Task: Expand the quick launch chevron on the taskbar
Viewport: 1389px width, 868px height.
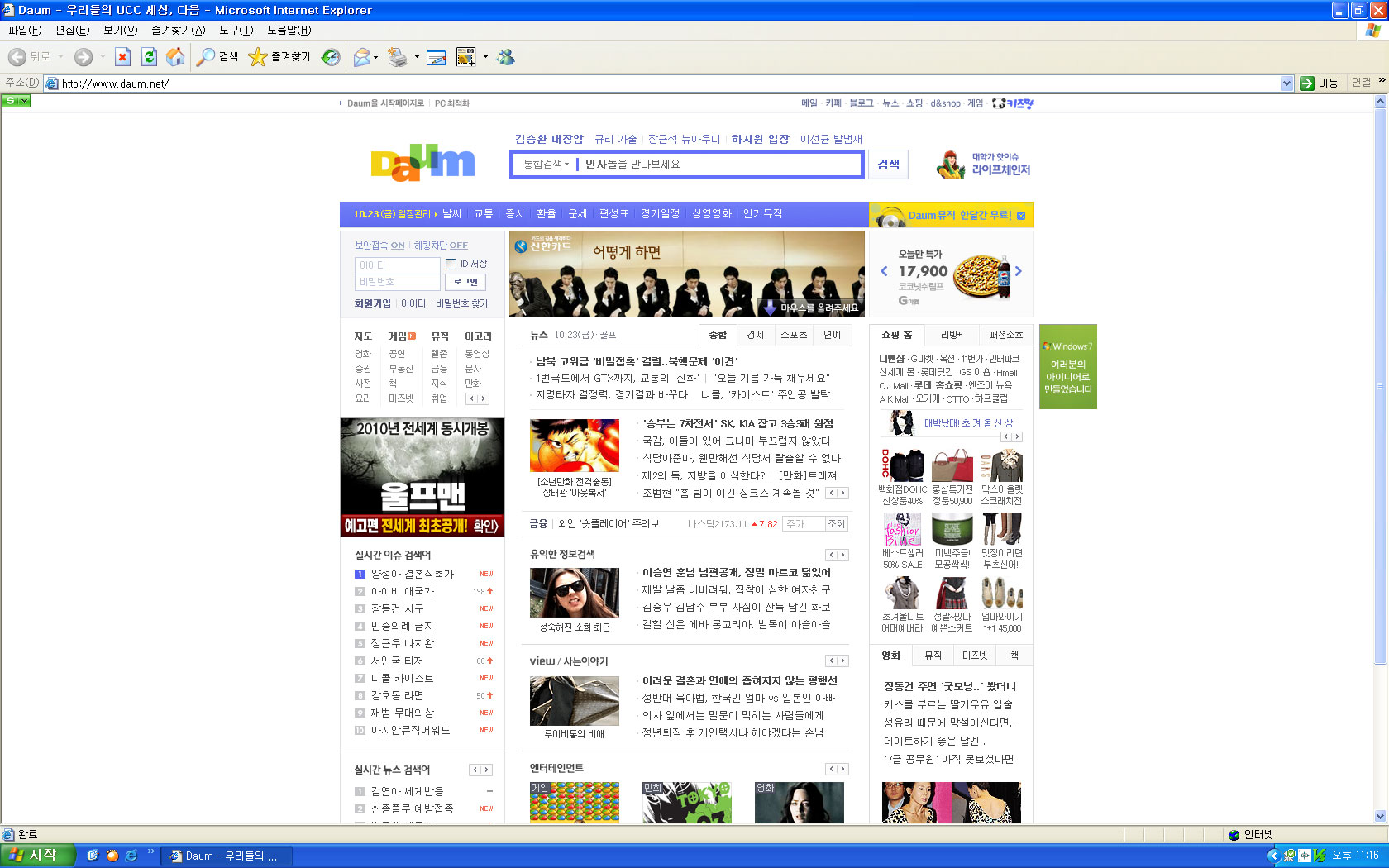Action: coord(150,851)
